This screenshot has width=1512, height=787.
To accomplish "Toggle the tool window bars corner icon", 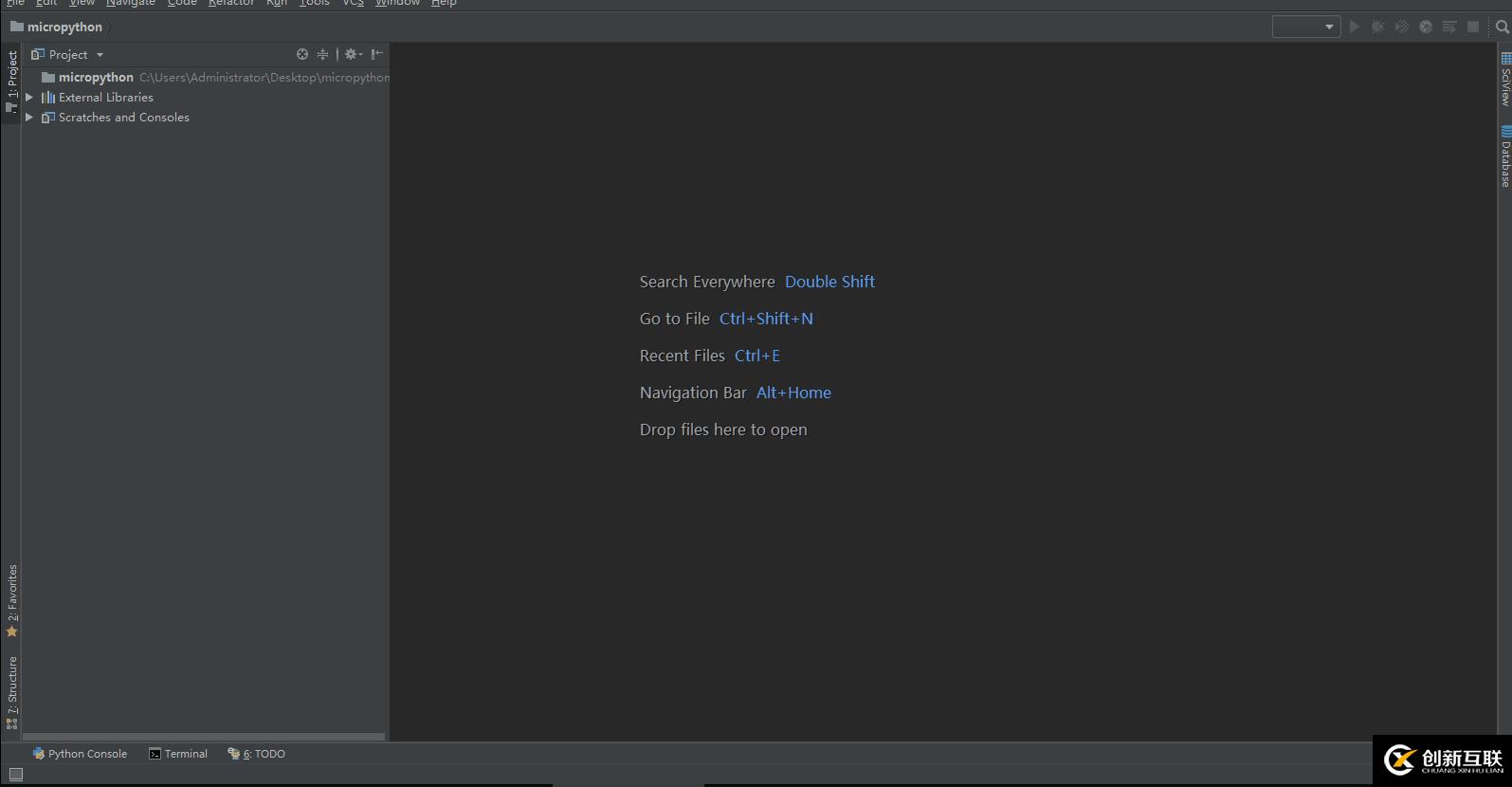I will click(x=16, y=775).
